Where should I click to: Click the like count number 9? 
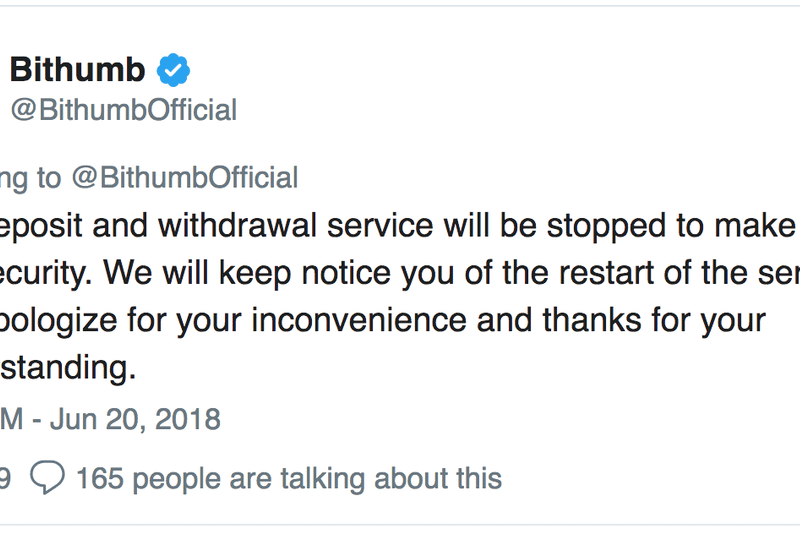[x=4, y=478]
